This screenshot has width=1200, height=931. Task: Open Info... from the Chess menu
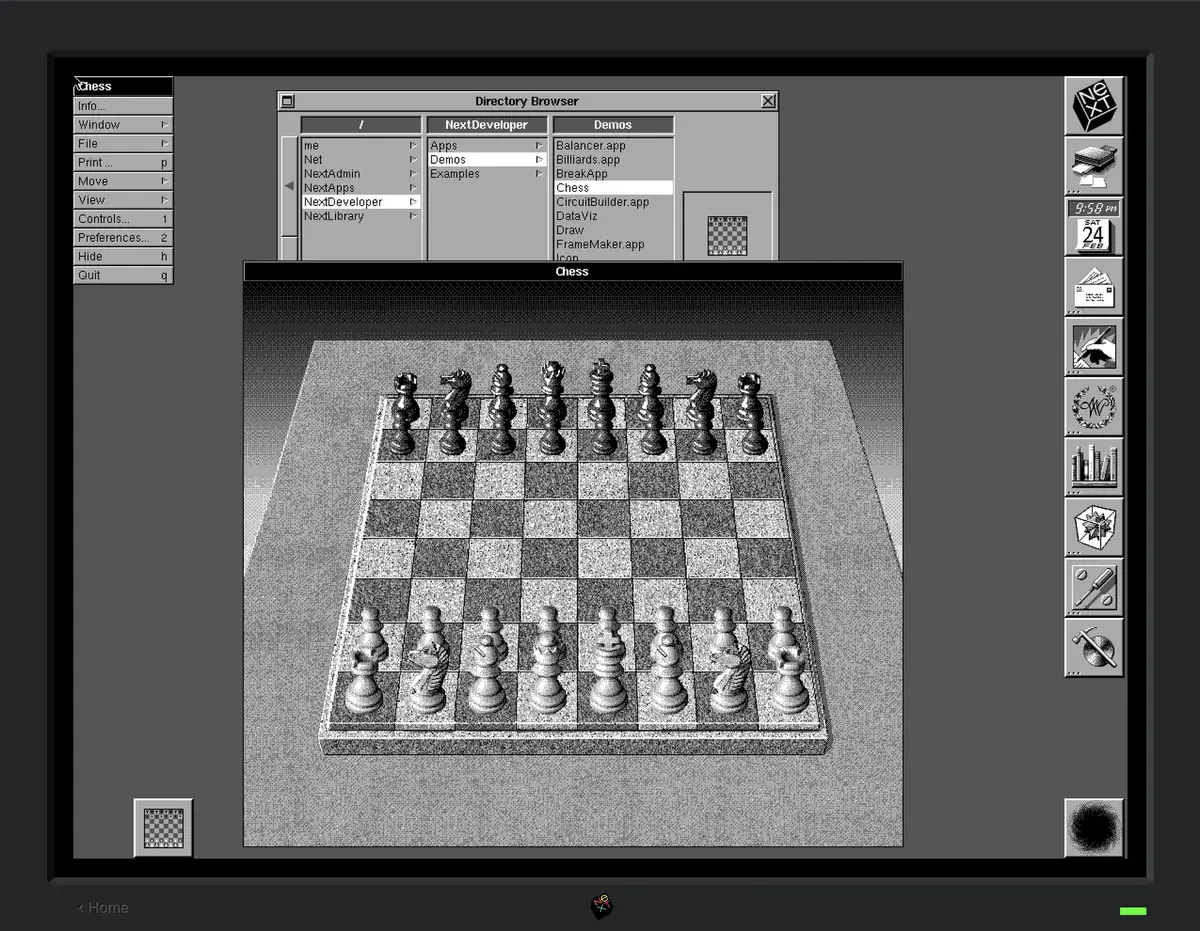(x=122, y=105)
